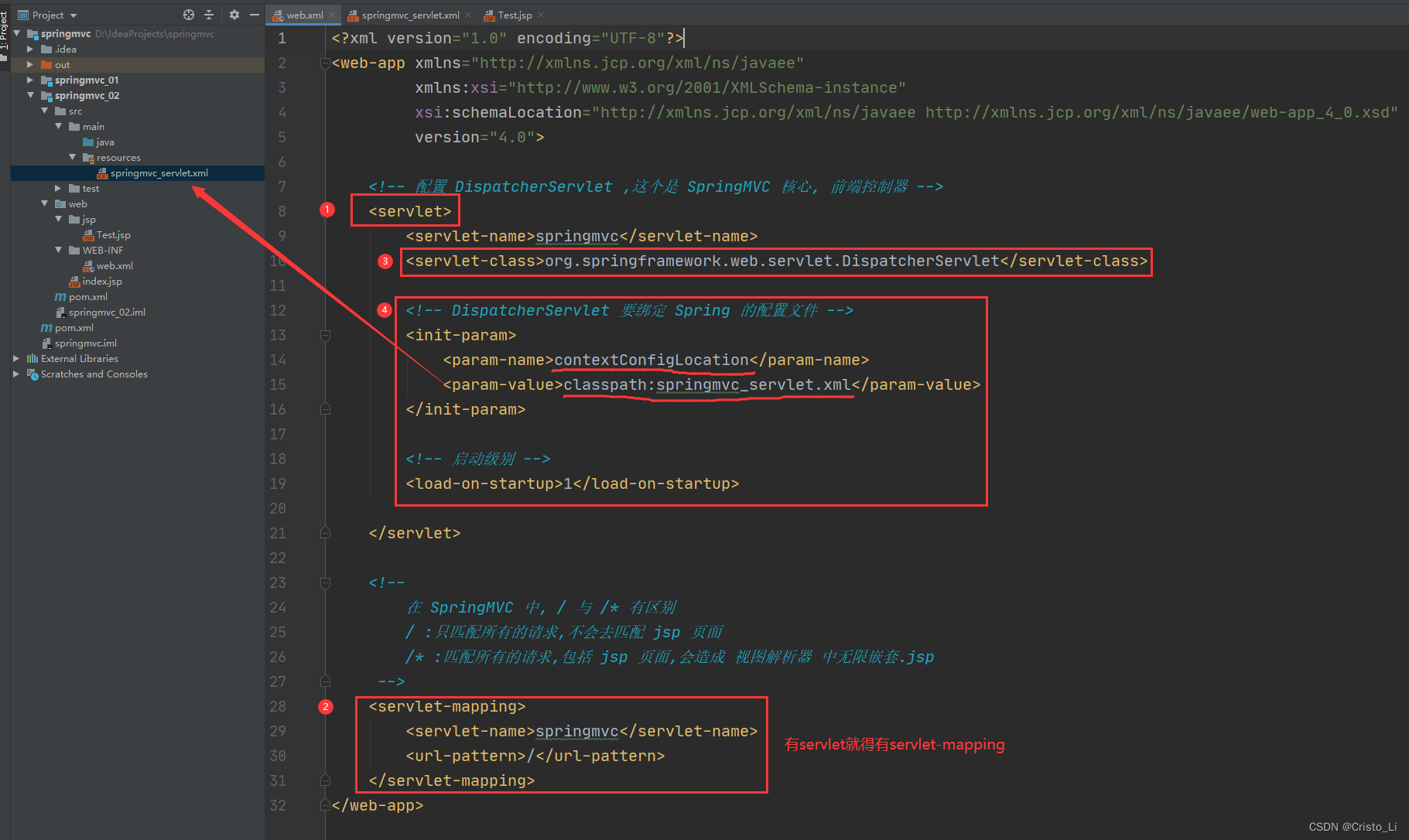Viewport: 1409px width, 840px height.
Task: Toggle code fold at line 31 servlet-mapping end
Action: coord(325,780)
